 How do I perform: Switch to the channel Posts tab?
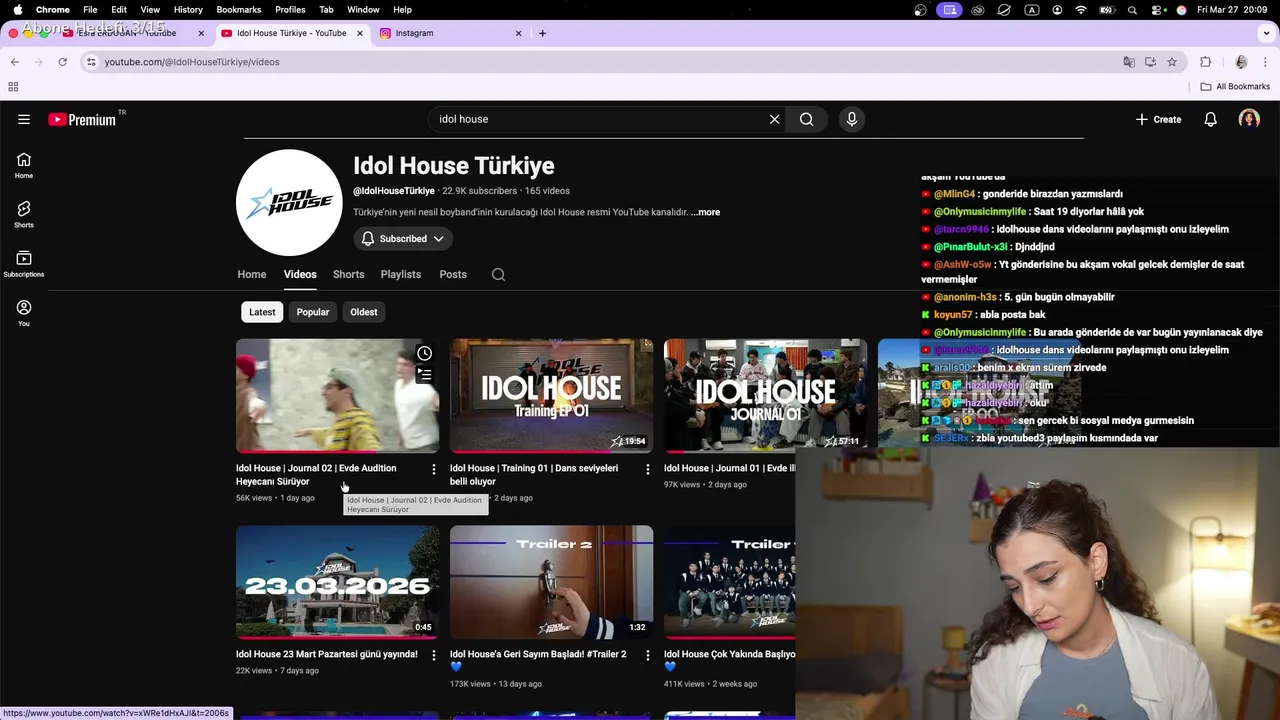pyautogui.click(x=453, y=274)
